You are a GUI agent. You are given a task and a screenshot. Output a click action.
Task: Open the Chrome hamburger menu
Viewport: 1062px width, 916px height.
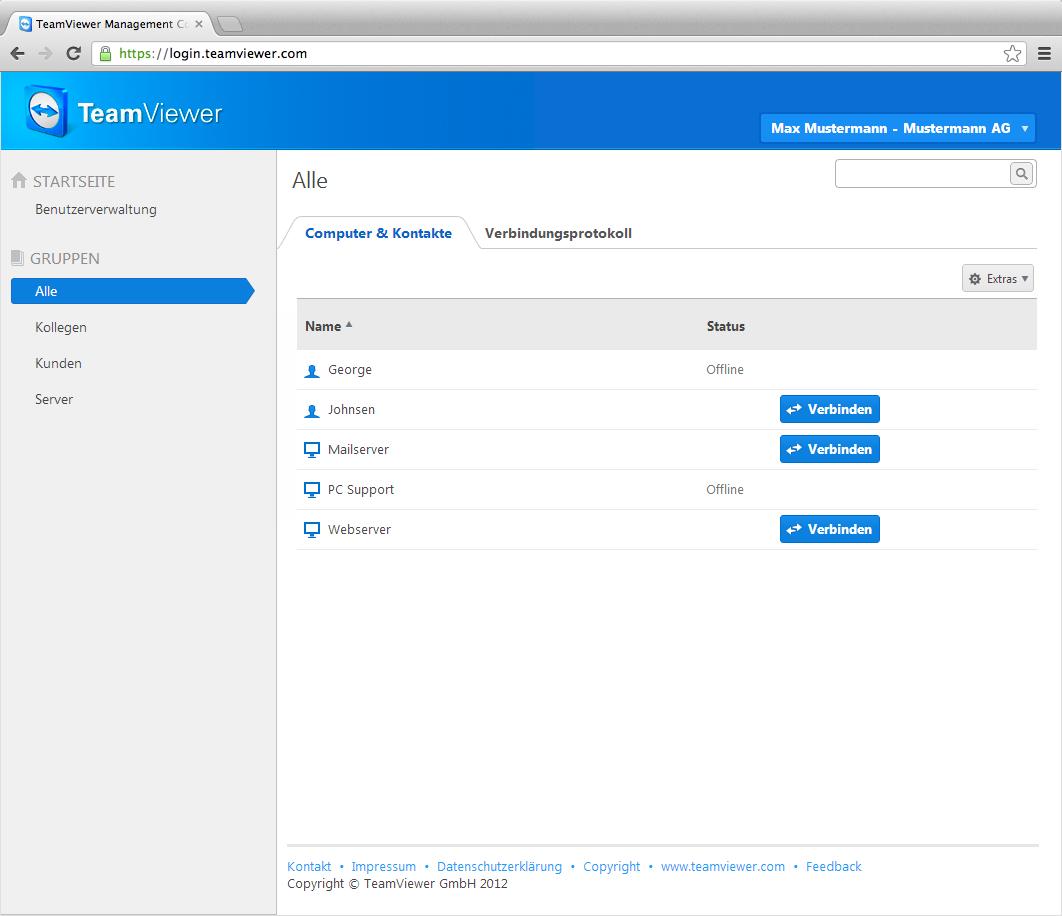(1044, 54)
